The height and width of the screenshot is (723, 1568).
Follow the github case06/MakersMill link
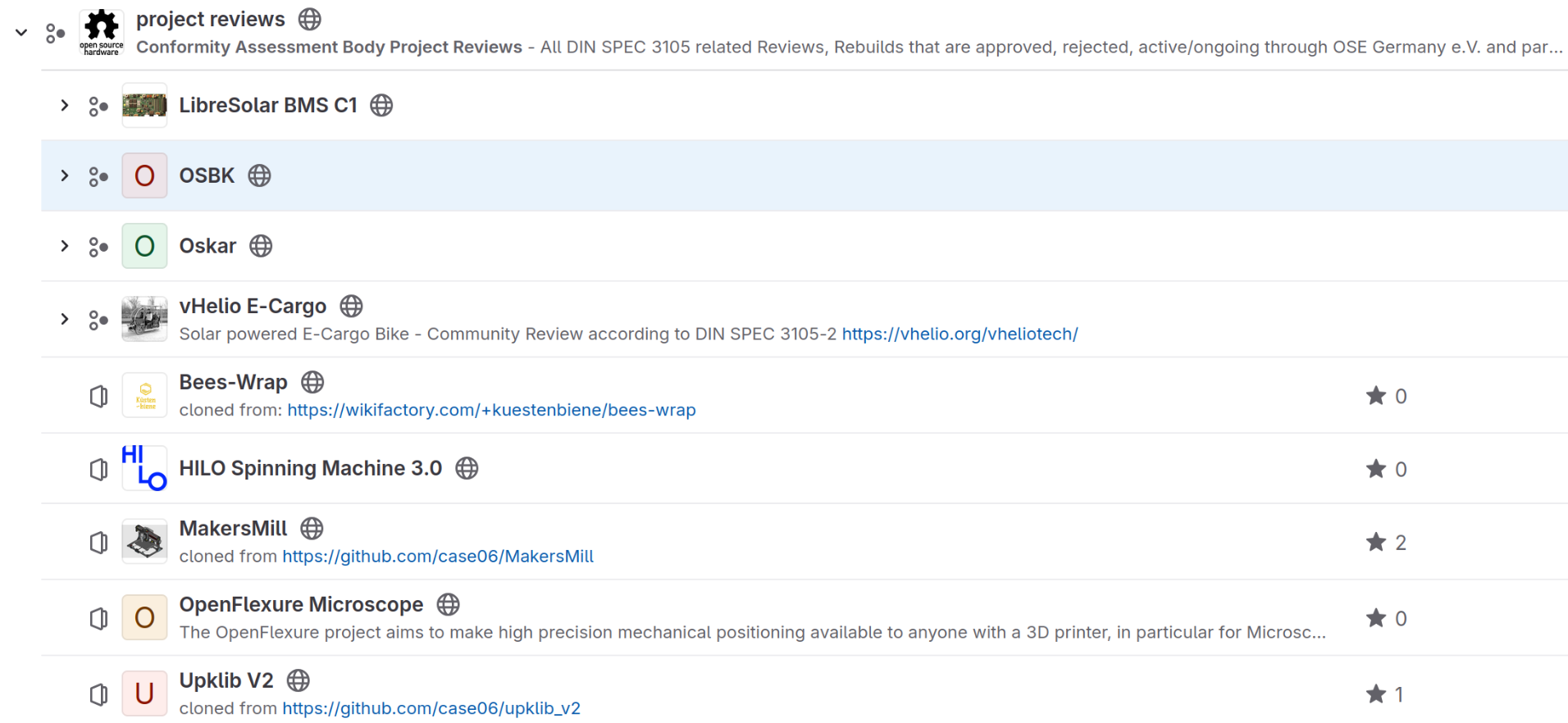click(438, 556)
